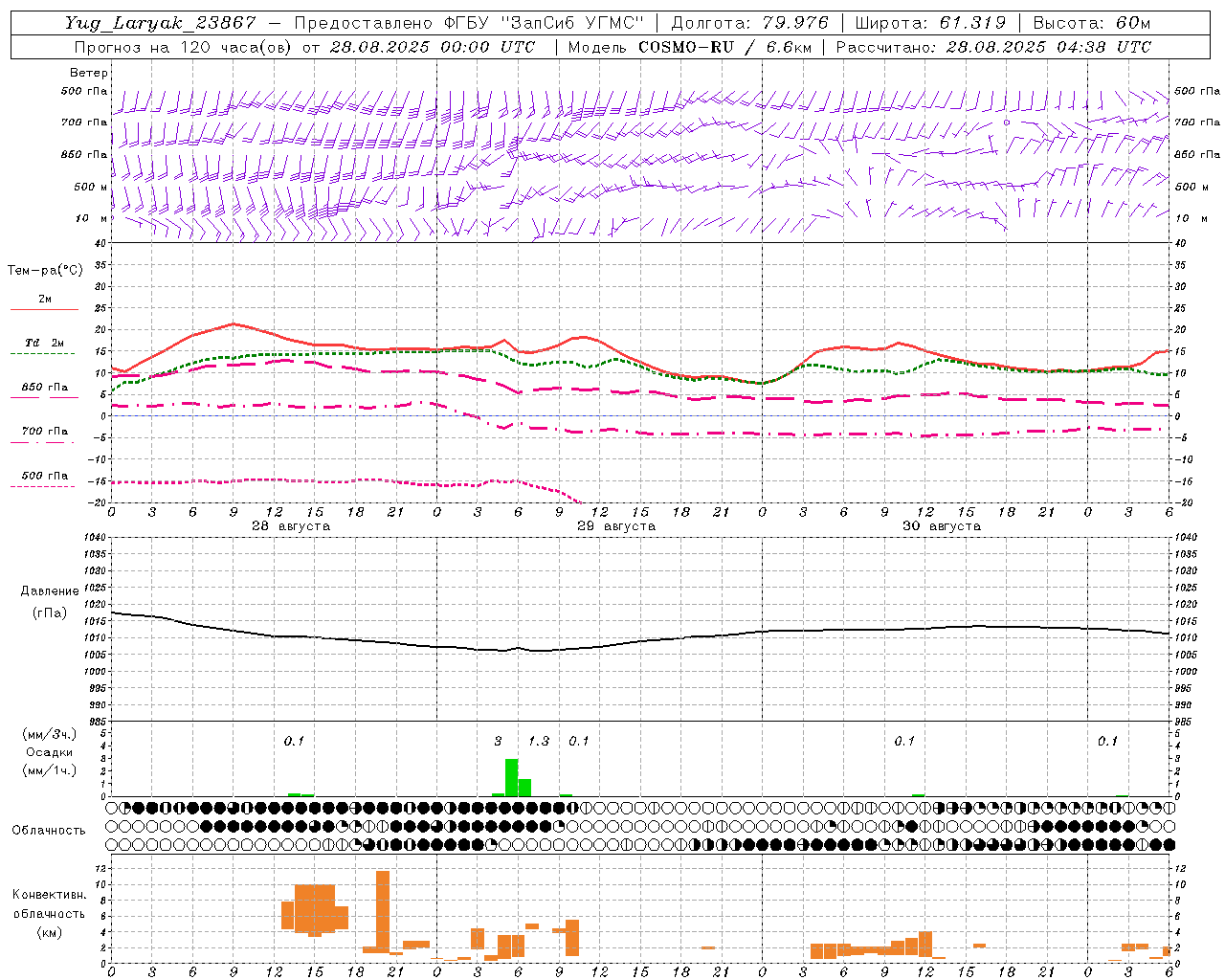This screenshot has height=980, width=1225.
Task: Click the Давление chart label
Action: (x=49, y=591)
